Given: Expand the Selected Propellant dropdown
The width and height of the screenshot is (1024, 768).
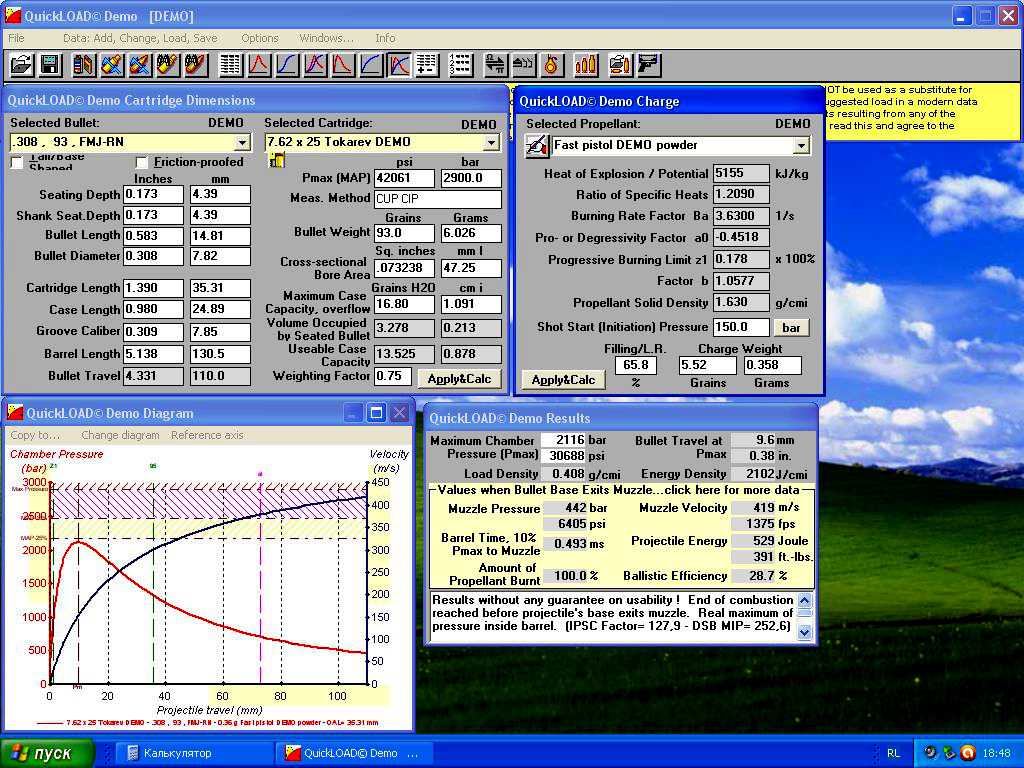Looking at the screenshot, I should (x=800, y=146).
